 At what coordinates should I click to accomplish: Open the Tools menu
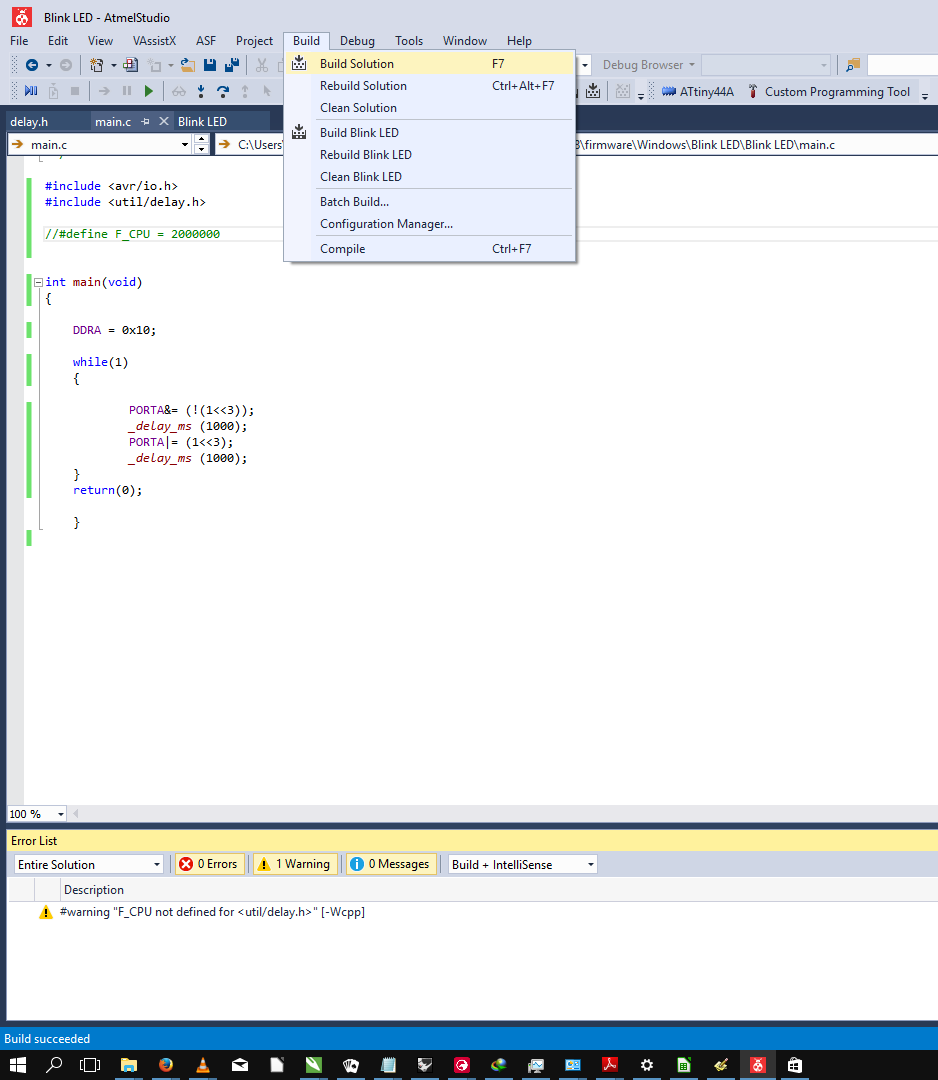click(408, 41)
